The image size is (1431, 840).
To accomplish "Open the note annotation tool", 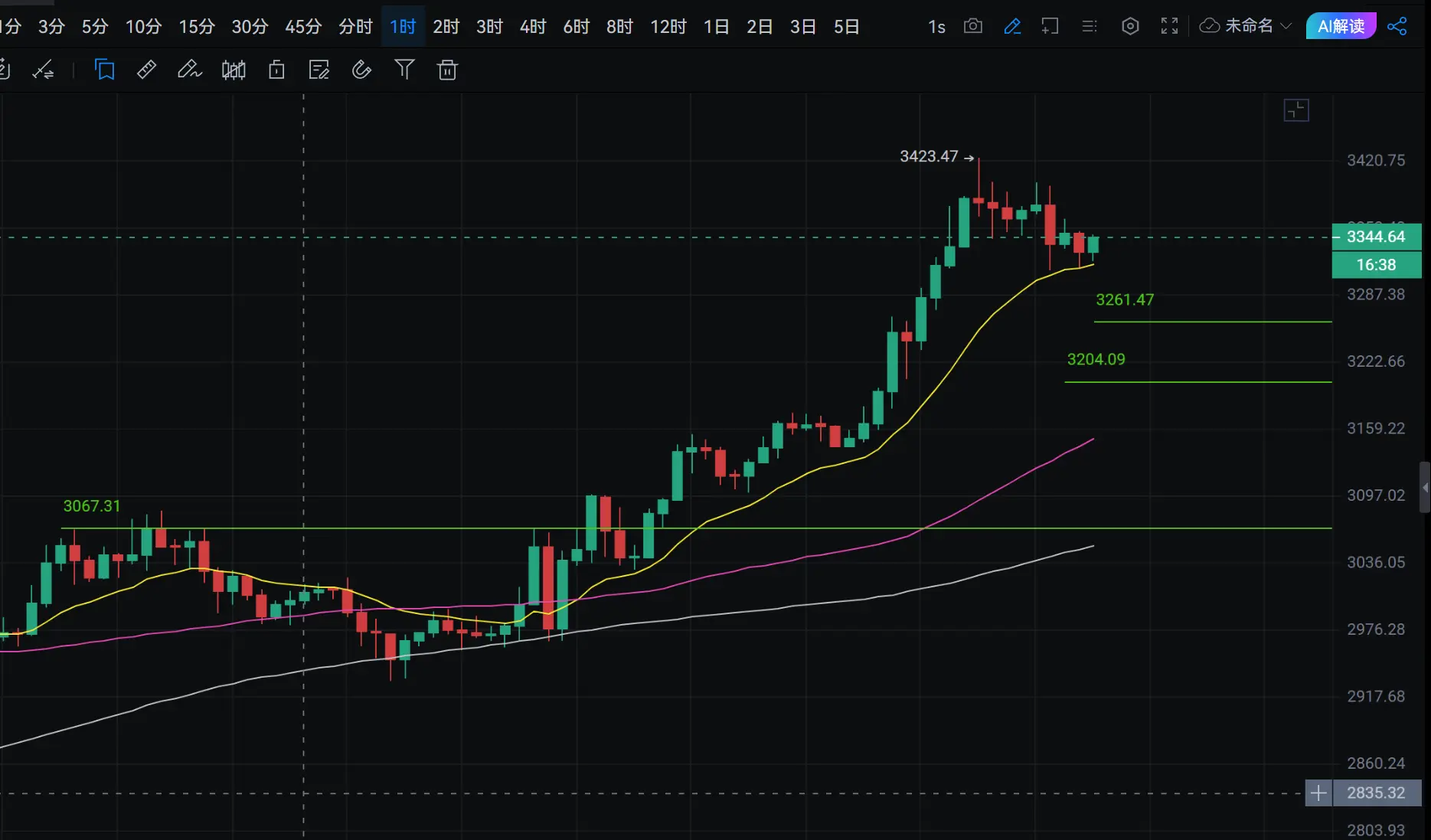I will [319, 70].
